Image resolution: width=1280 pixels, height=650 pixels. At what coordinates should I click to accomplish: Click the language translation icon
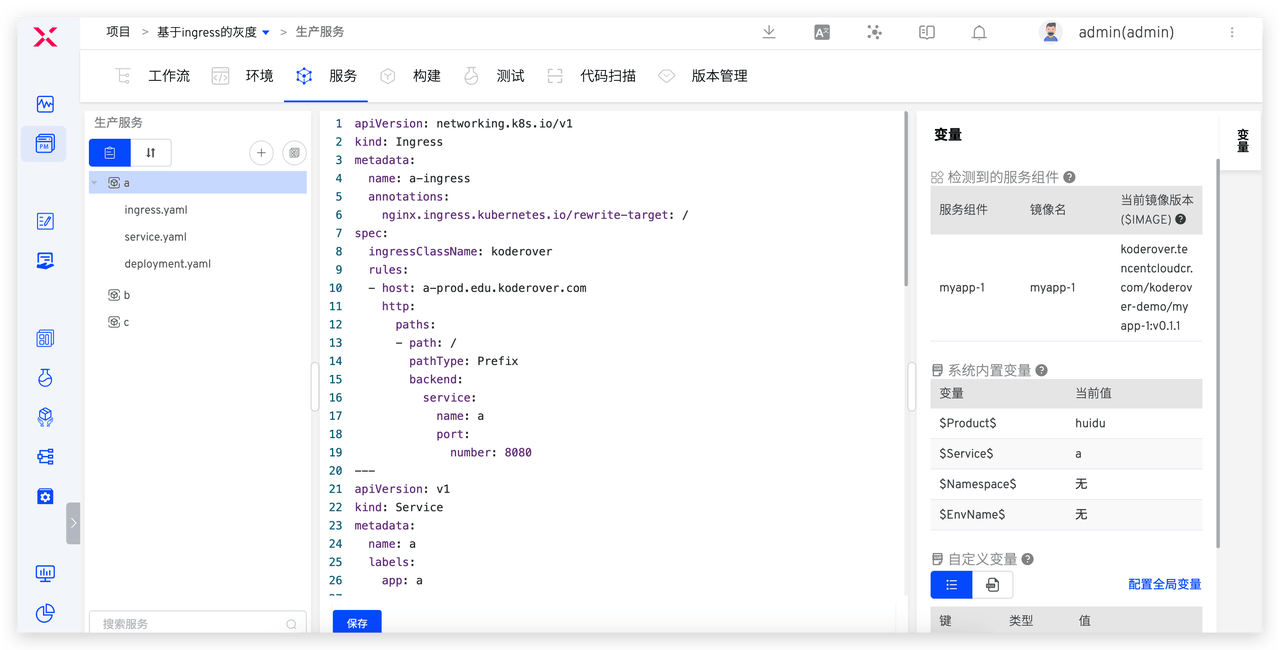click(x=822, y=32)
